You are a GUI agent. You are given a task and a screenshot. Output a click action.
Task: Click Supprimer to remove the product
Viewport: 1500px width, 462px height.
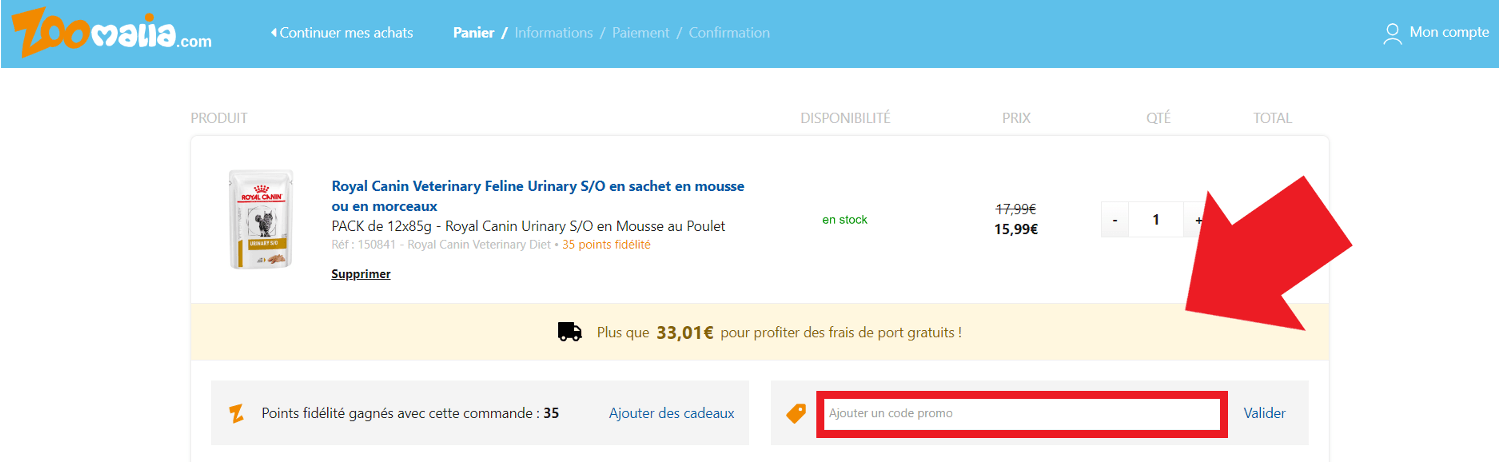(361, 274)
